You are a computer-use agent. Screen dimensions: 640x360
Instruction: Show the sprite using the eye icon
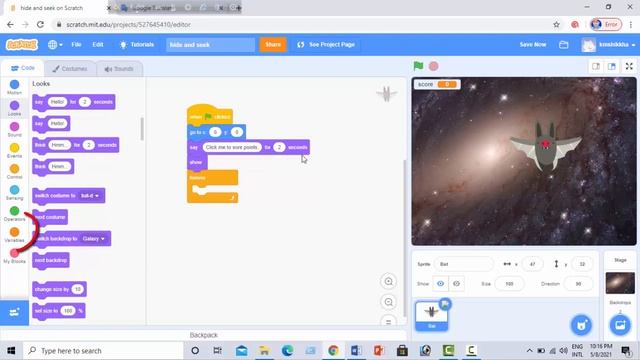(440, 283)
